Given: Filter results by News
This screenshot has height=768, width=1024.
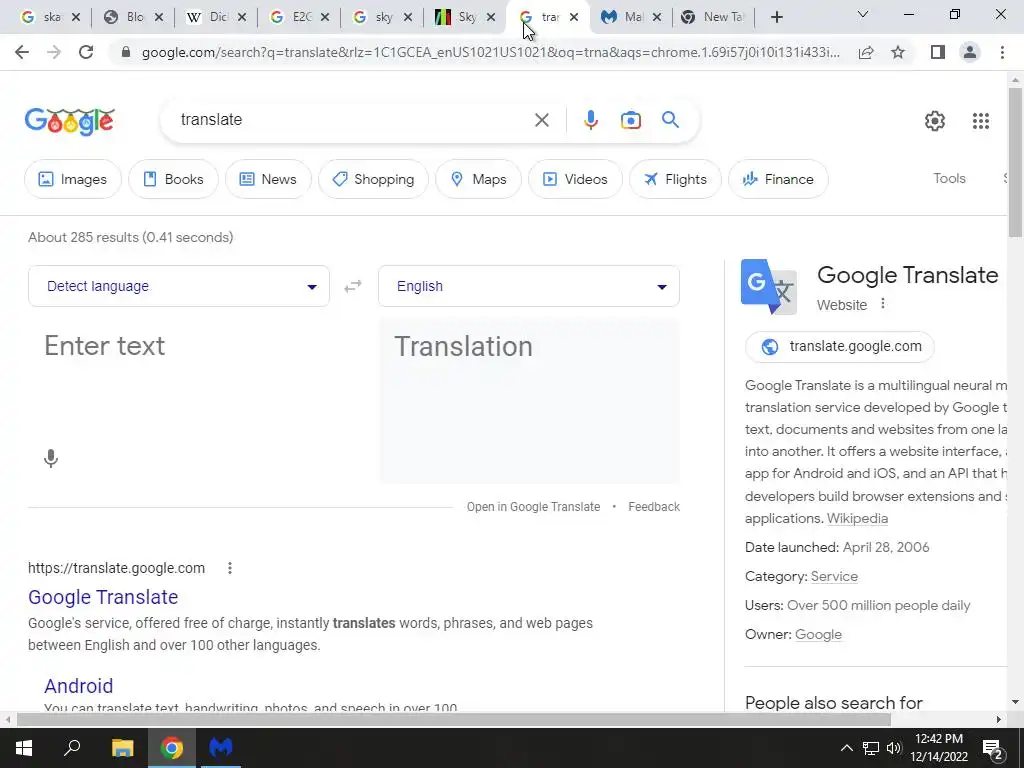Looking at the screenshot, I should 268,179.
